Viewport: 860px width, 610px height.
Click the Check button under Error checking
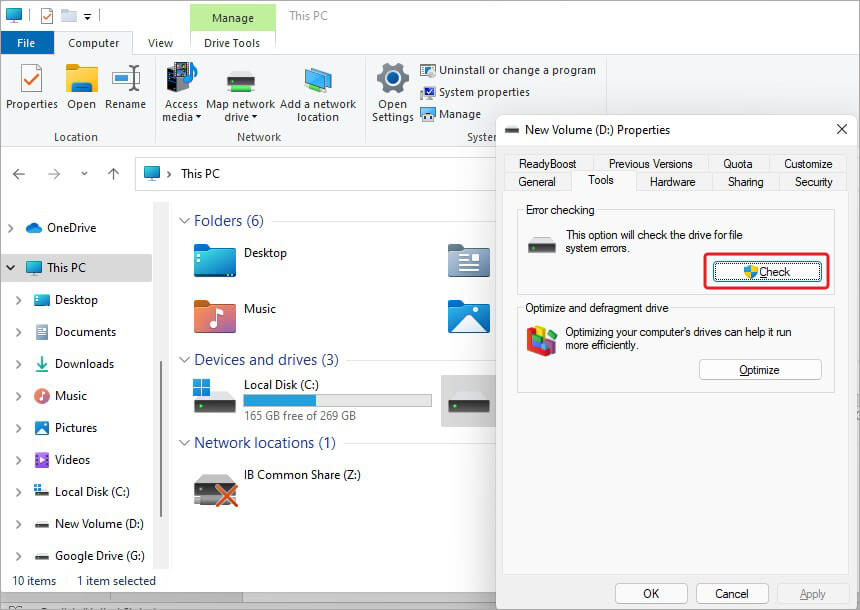tap(766, 271)
